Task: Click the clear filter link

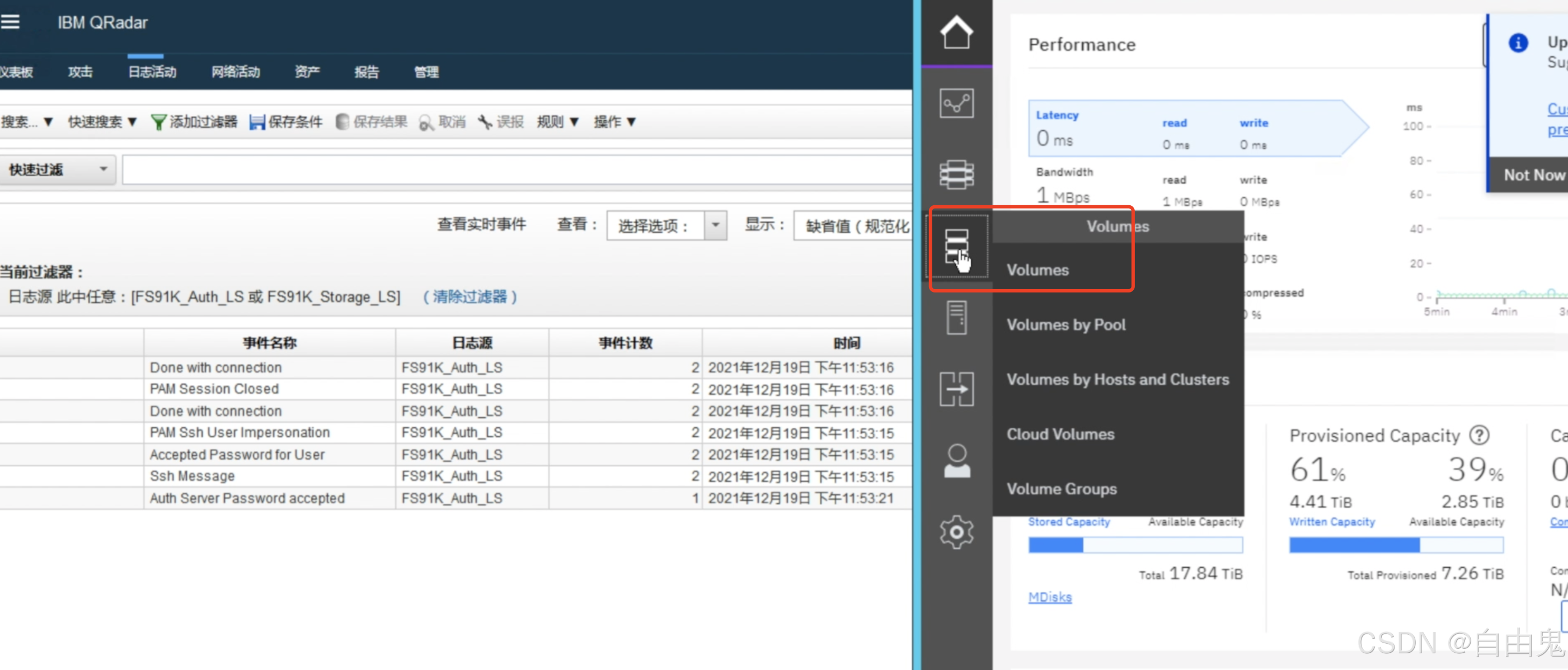Action: pyautogui.click(x=470, y=296)
